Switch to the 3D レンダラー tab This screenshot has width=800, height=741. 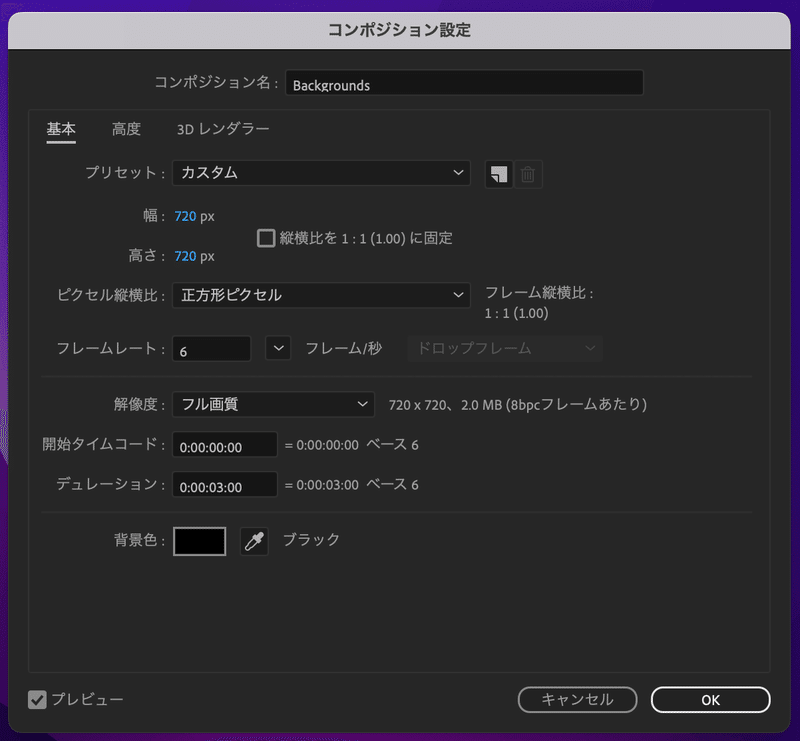(223, 129)
